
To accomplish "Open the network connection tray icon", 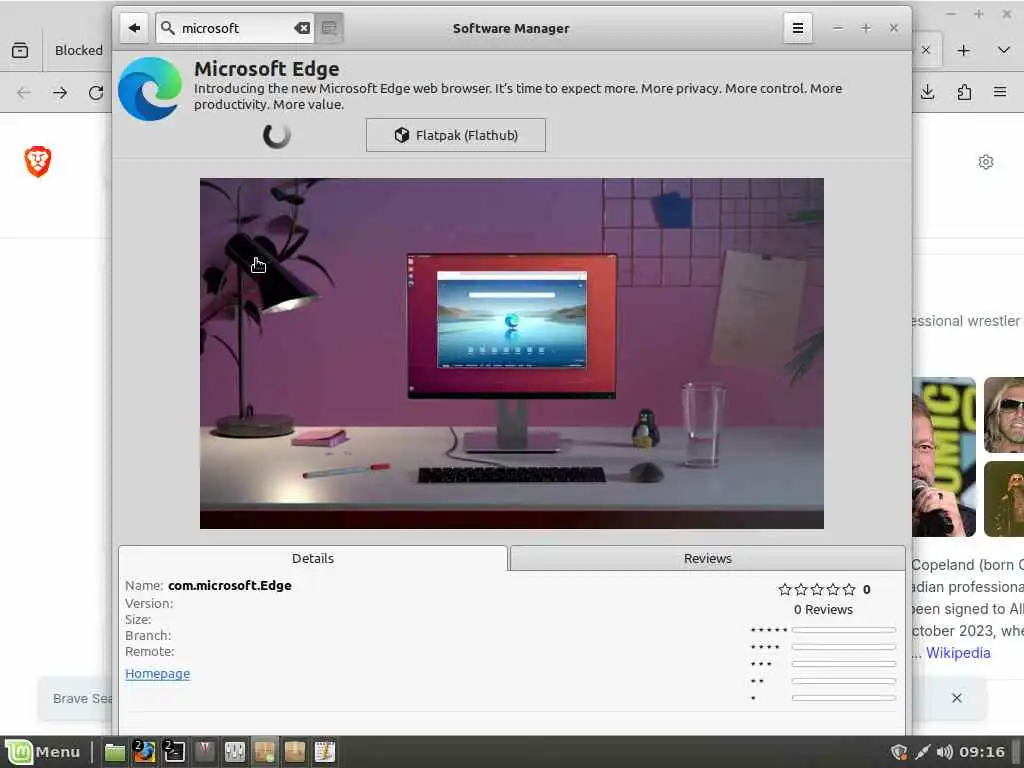I will click(x=923, y=752).
